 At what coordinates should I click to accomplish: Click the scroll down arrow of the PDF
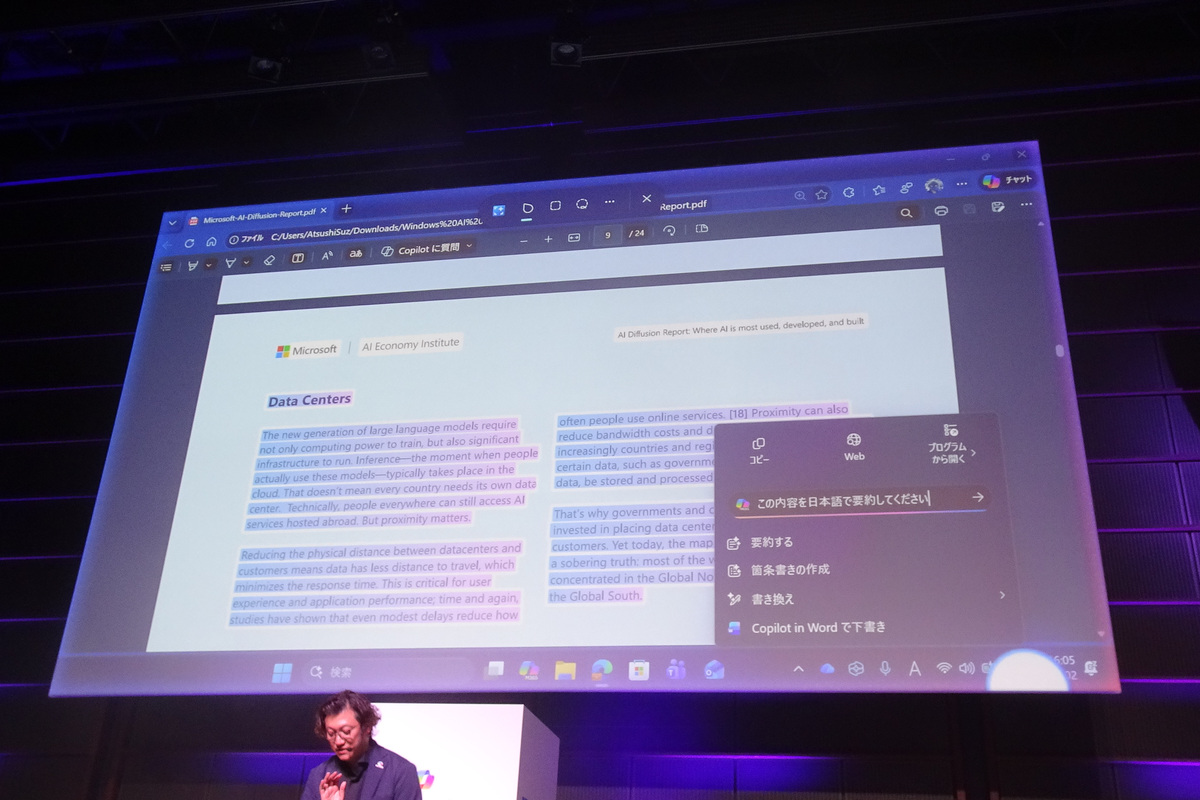[1101, 633]
